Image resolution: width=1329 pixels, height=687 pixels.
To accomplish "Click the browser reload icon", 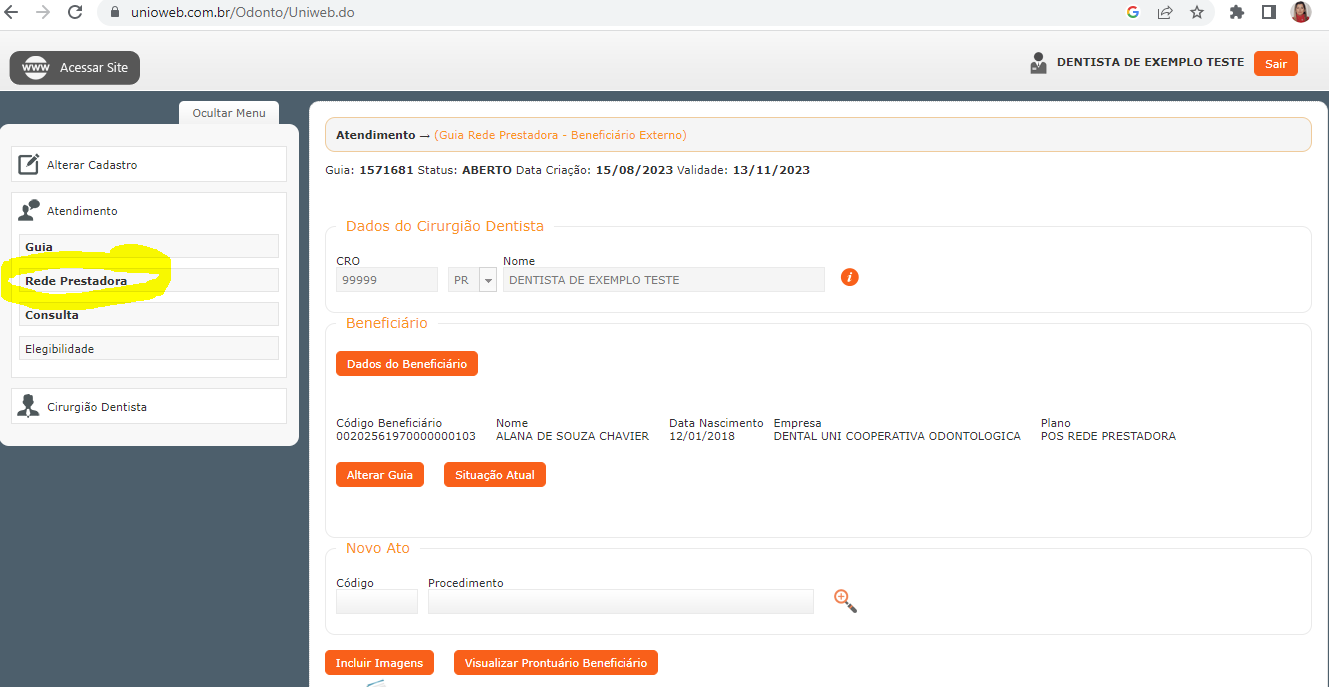I will point(75,13).
